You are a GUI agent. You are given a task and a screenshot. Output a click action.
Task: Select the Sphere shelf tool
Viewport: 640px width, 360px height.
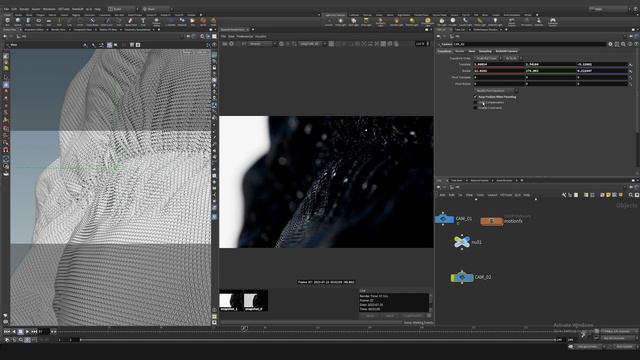point(18,21)
